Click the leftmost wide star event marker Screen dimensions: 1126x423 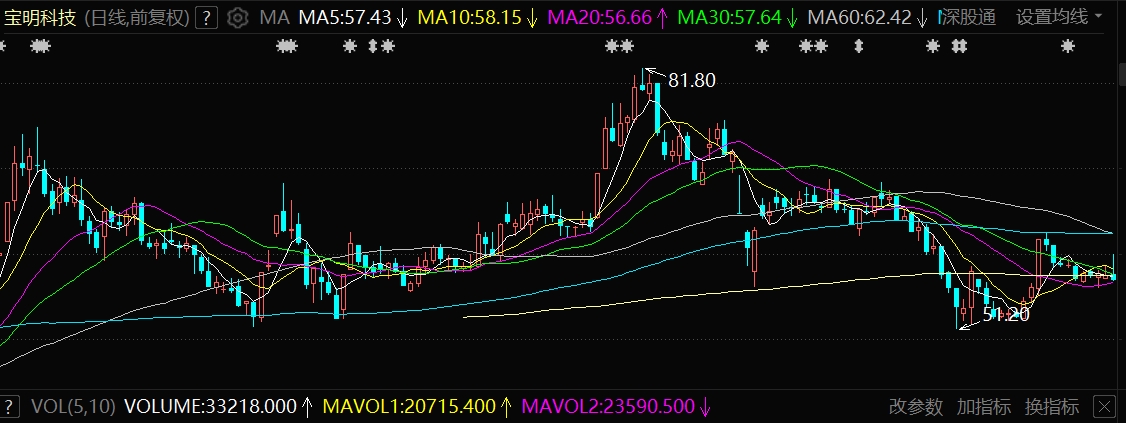(x=41, y=46)
